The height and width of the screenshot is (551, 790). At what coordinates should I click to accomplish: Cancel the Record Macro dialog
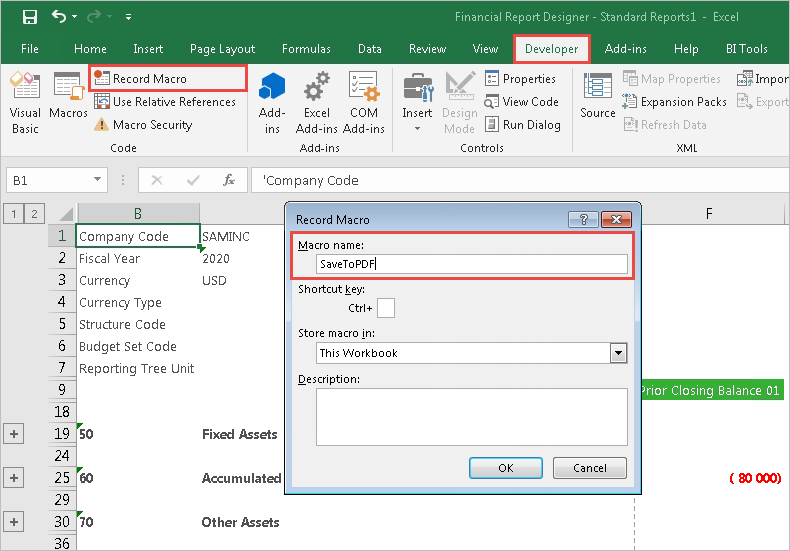pos(589,468)
